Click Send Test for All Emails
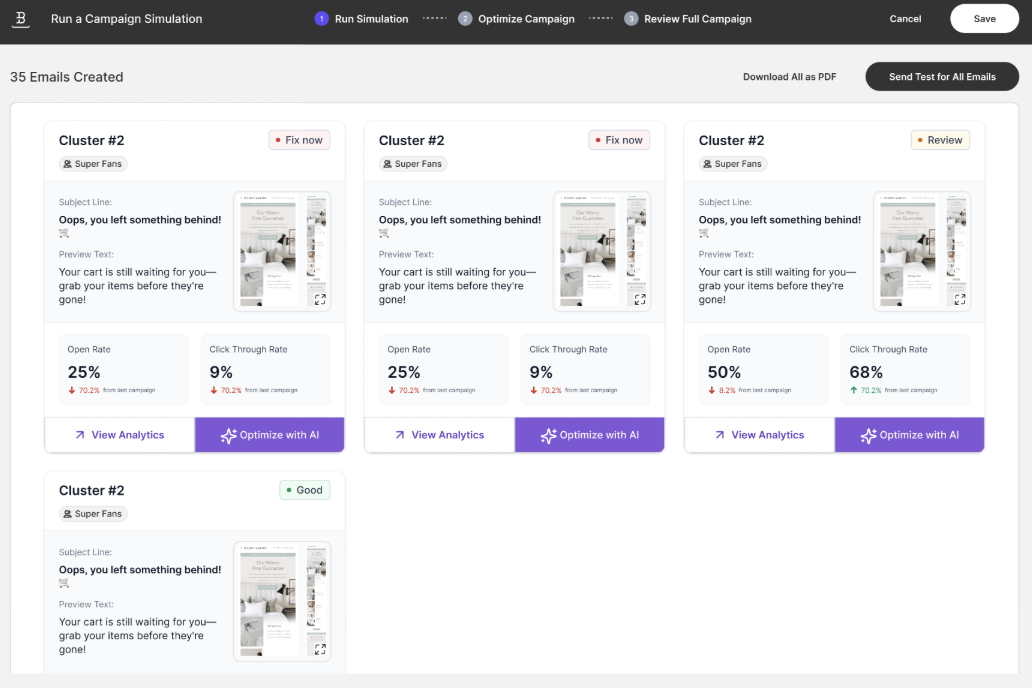 pyautogui.click(x=942, y=77)
